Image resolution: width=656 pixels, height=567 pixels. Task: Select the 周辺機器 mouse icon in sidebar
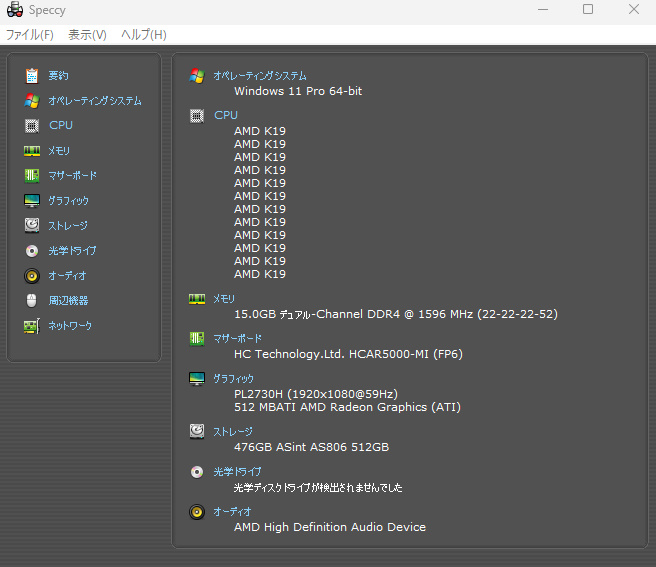32,301
